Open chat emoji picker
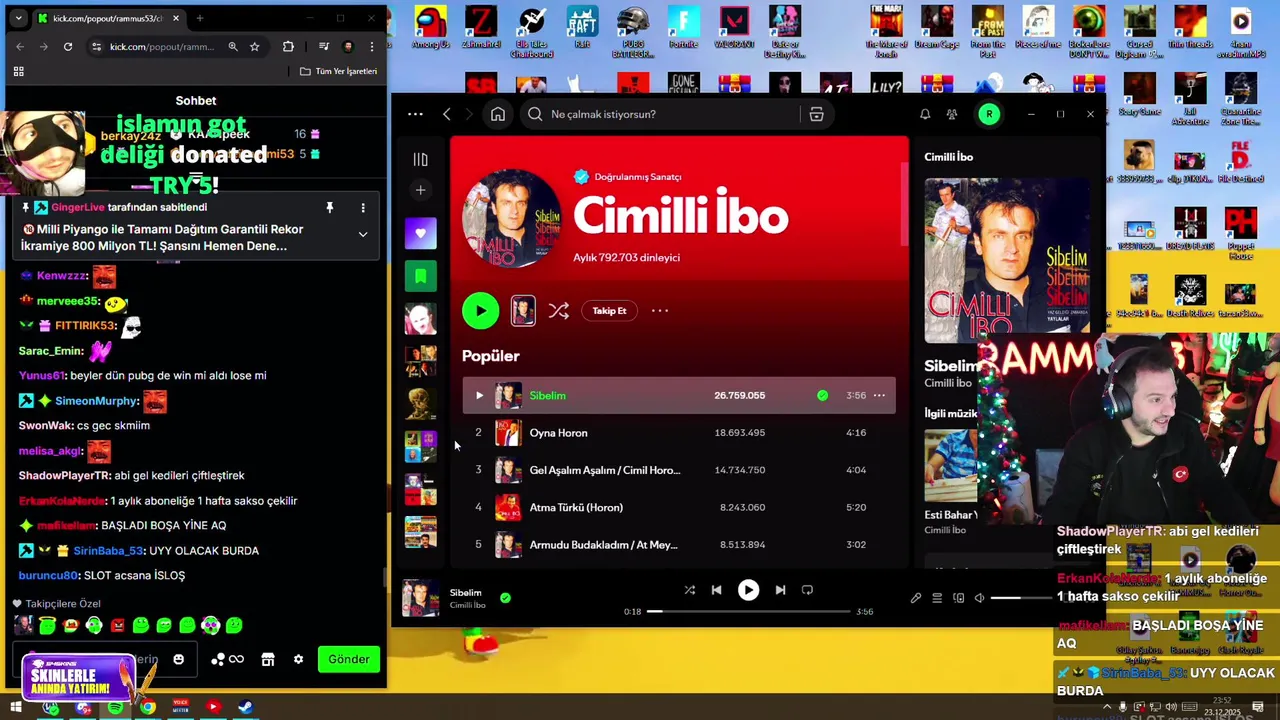The image size is (1280, 720). pos(178,659)
